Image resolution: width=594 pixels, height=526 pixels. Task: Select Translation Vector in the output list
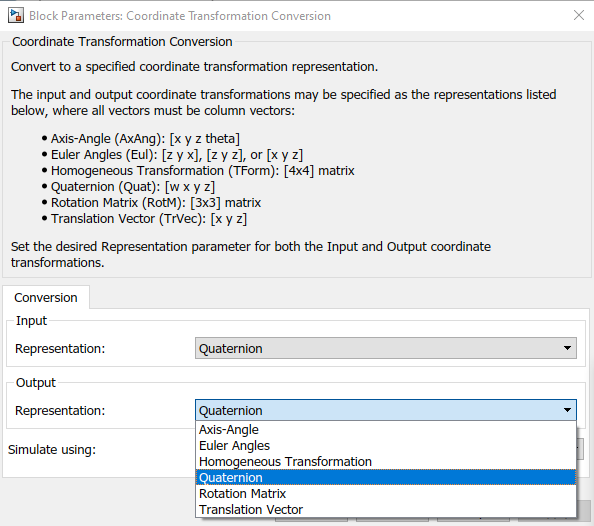[x=386, y=509]
